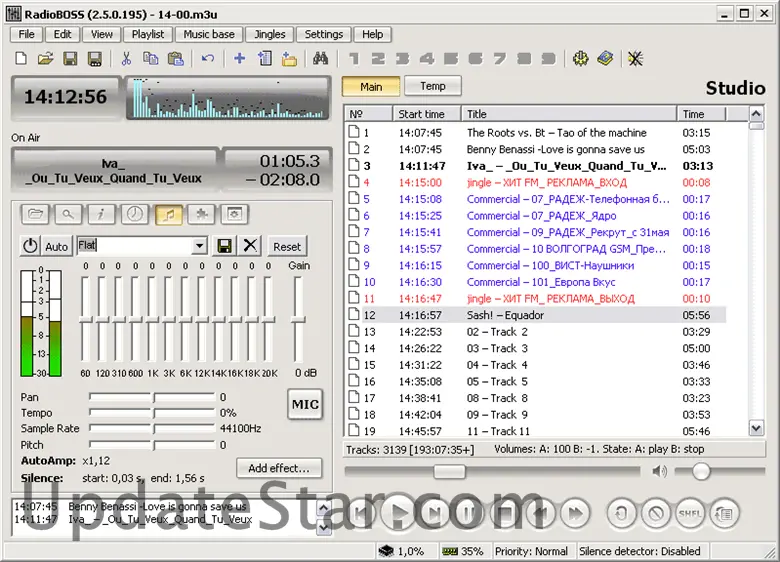Toggle the Auto equalizer button
780x562 pixels.
pos(57,246)
